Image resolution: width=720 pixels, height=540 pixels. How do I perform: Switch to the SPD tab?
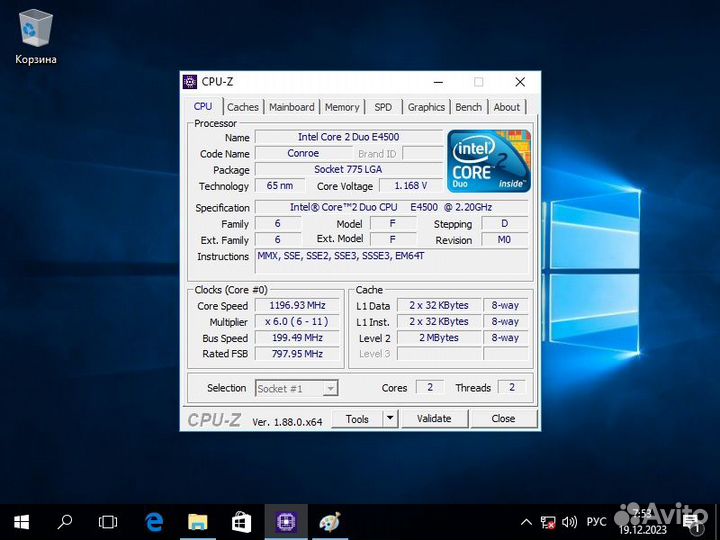[x=383, y=107]
